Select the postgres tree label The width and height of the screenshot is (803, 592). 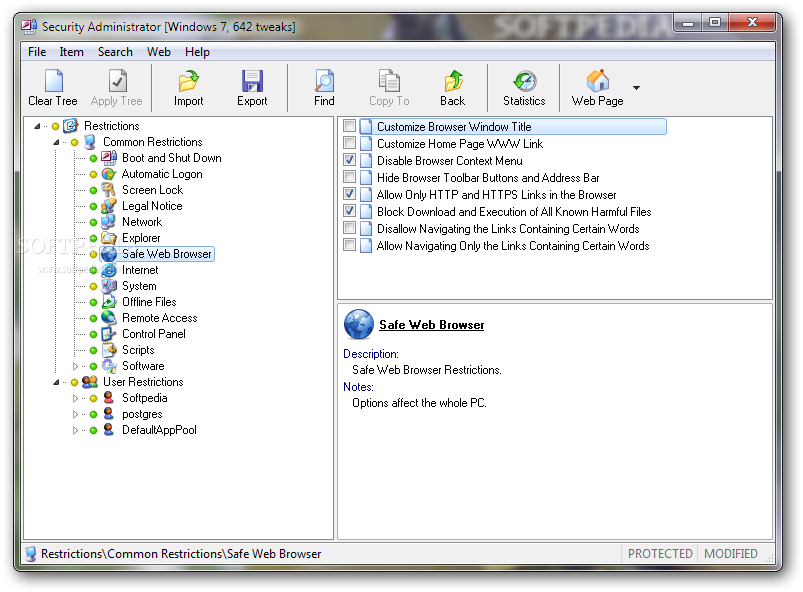pyautogui.click(x=142, y=414)
